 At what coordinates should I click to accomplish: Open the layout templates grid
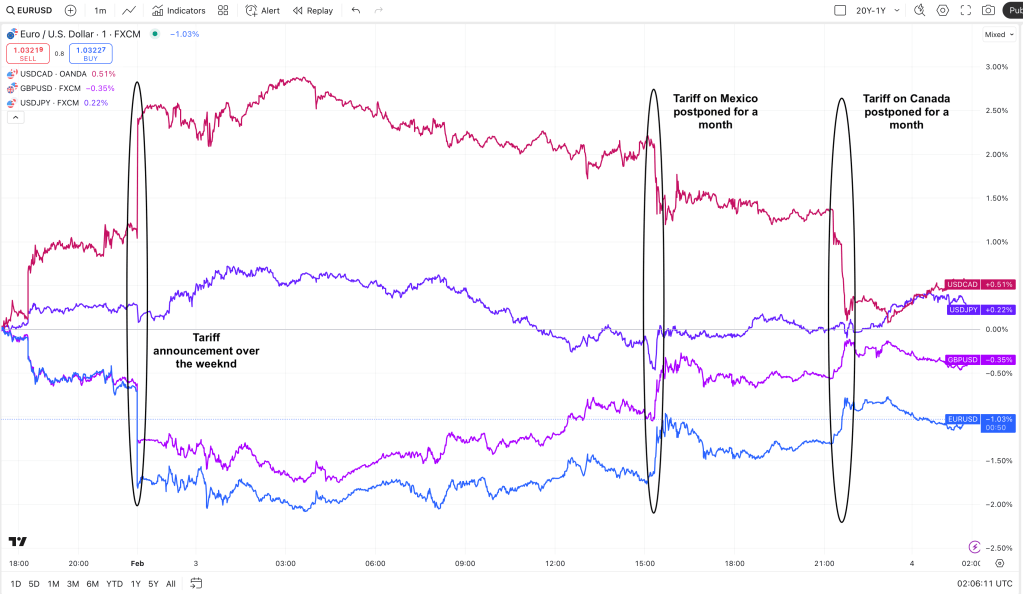(222, 11)
